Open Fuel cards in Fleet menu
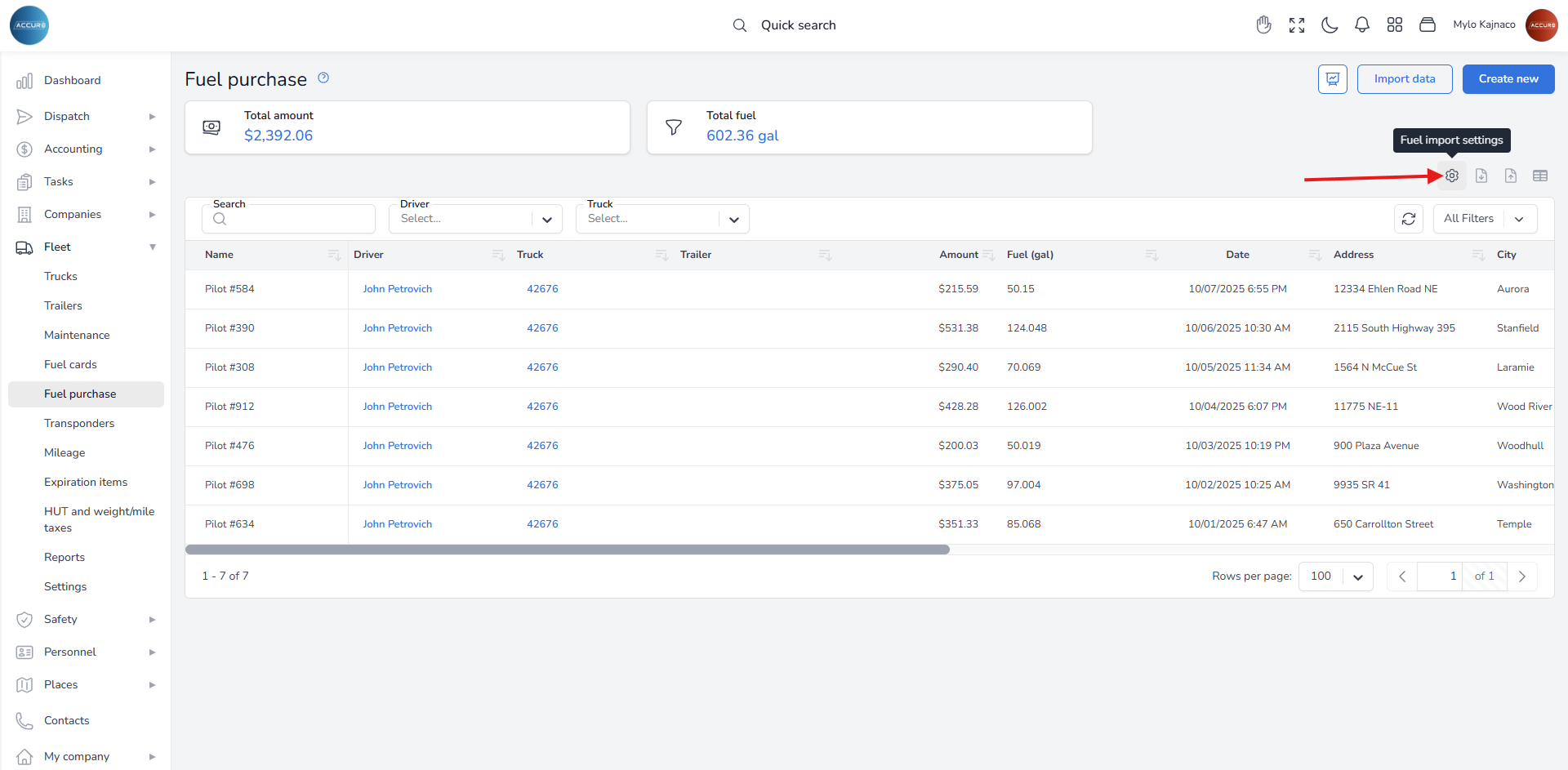The width and height of the screenshot is (1568, 770). coord(70,364)
